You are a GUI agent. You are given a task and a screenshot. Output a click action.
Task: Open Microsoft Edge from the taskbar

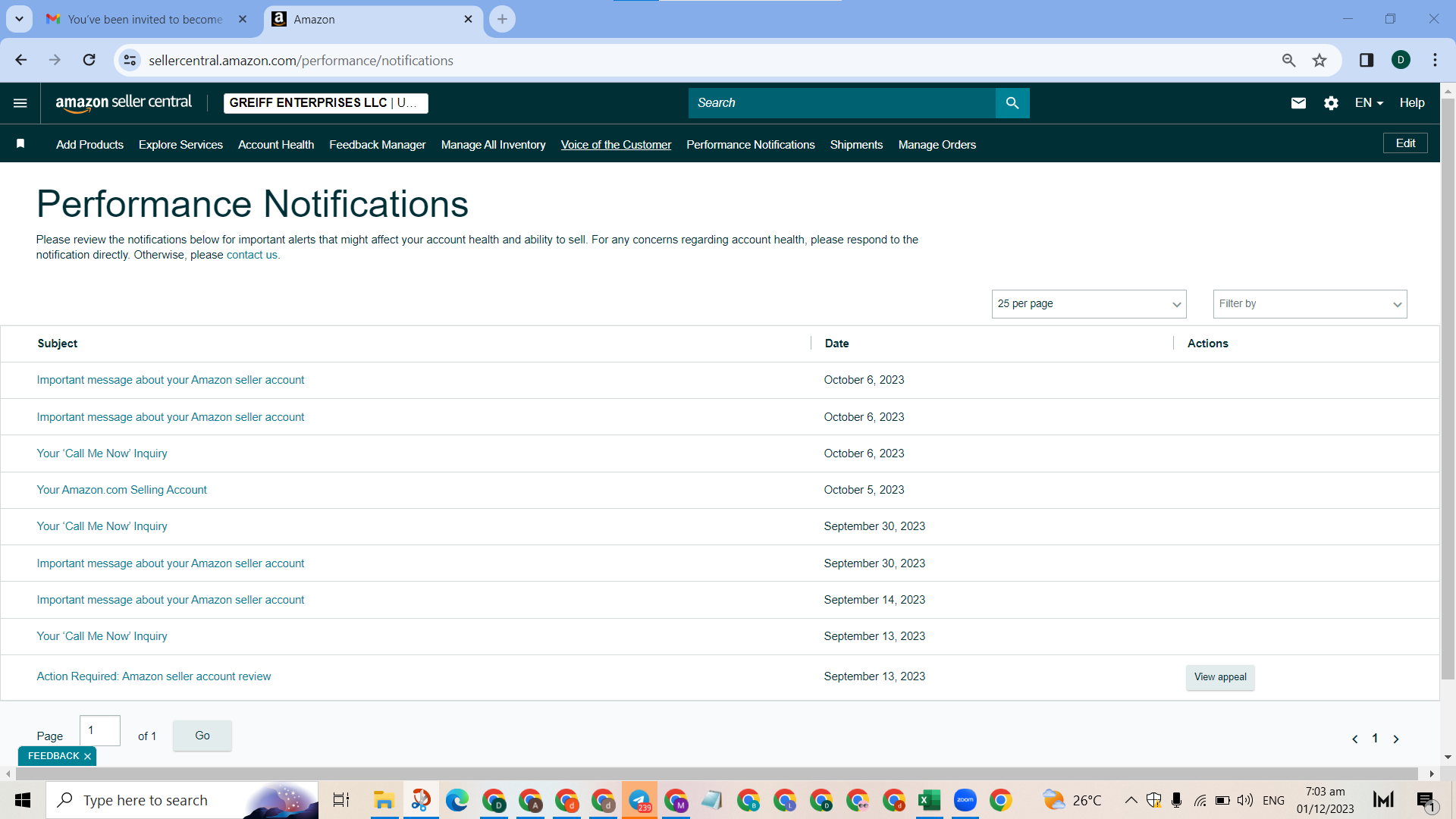coord(457,800)
